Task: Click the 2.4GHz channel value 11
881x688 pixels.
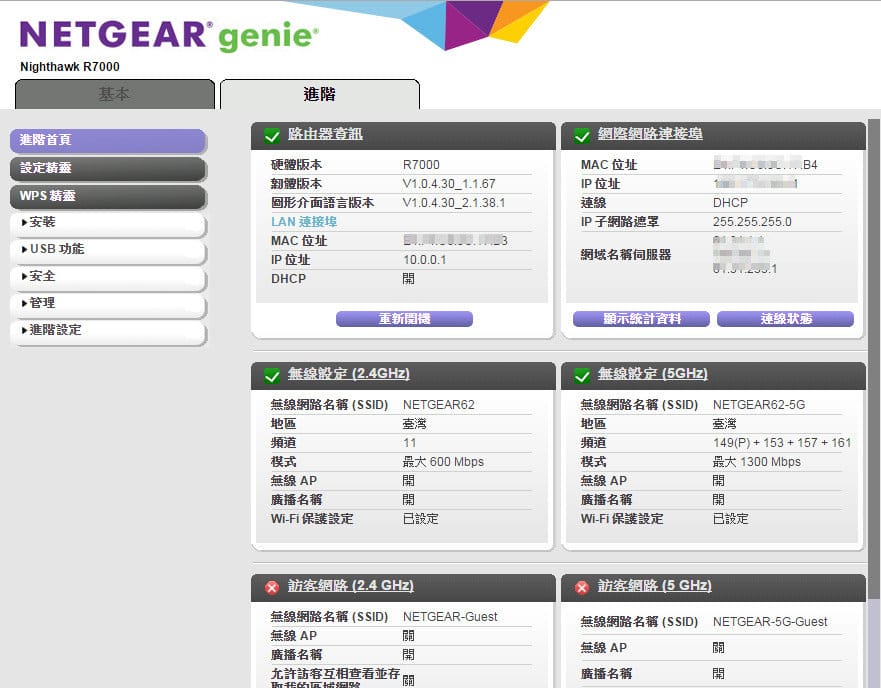Action: point(410,443)
